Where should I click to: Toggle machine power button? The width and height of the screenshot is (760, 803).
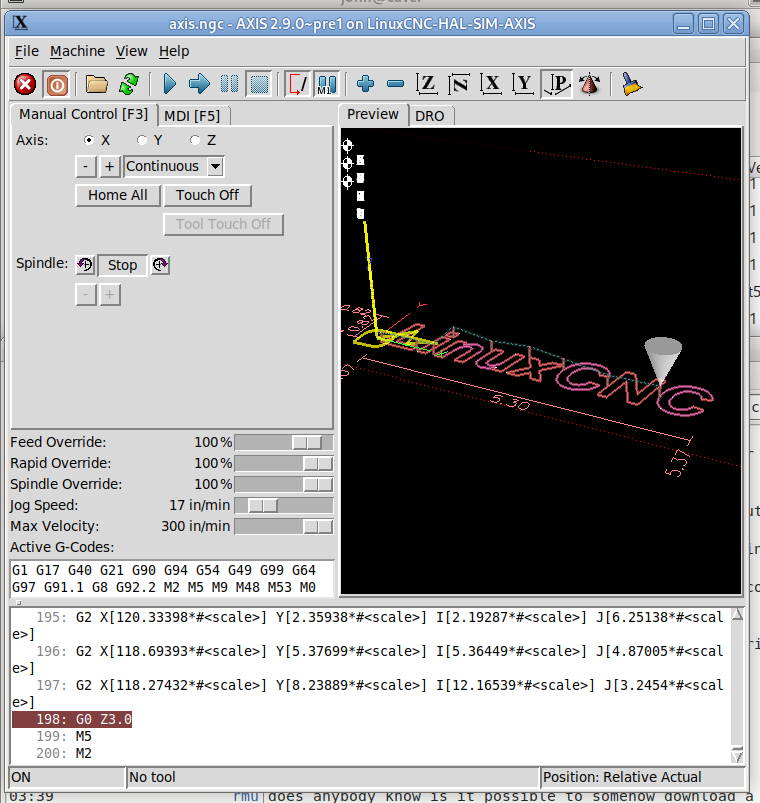(56, 85)
